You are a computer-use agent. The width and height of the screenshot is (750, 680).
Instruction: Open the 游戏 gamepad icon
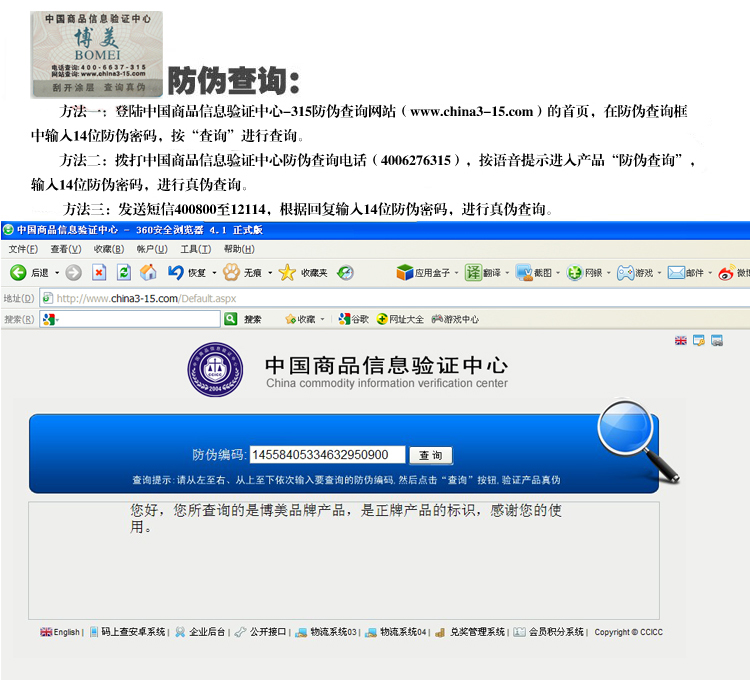[x=625, y=273]
